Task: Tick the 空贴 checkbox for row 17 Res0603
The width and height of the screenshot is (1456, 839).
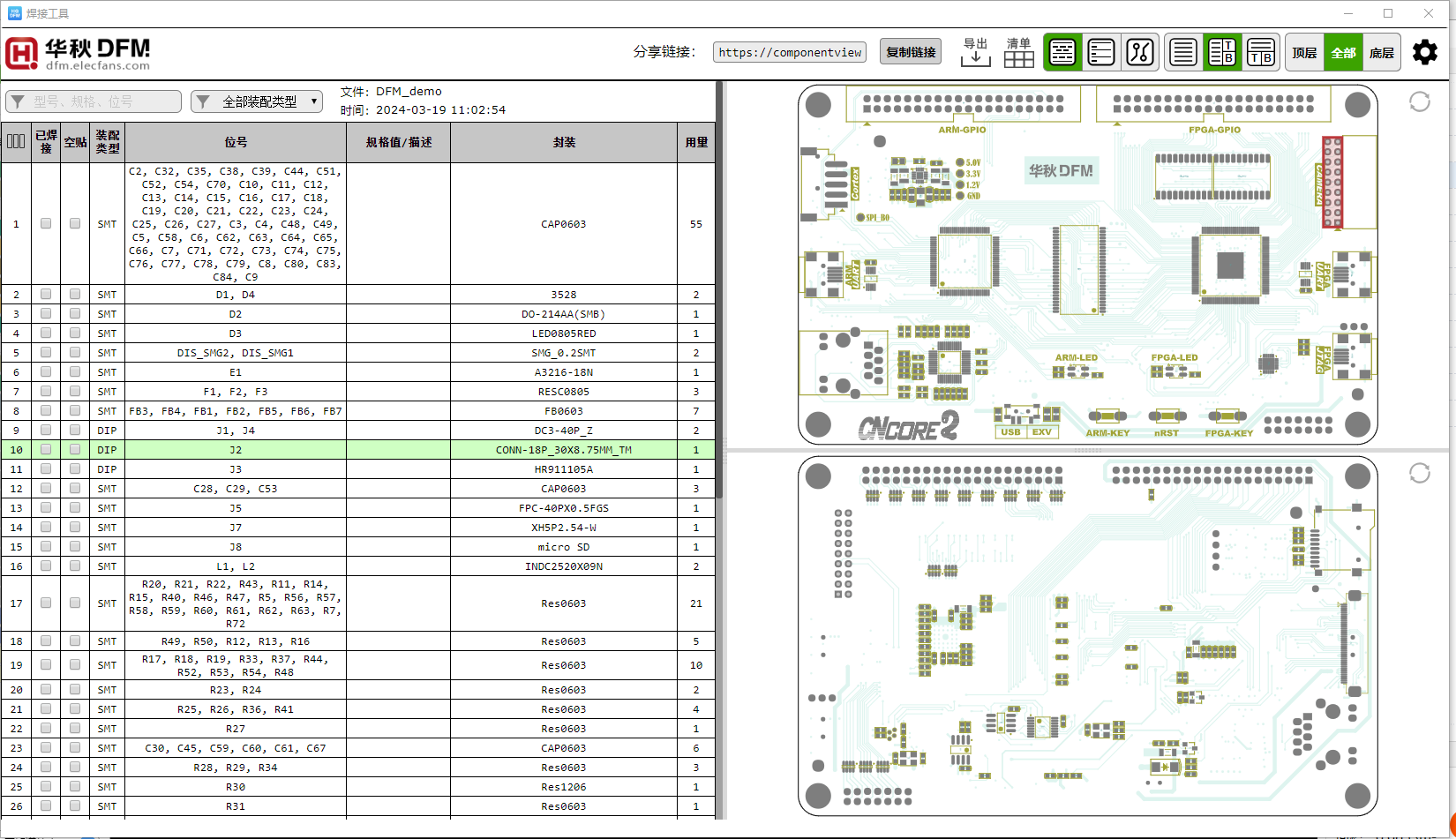Action: click(x=75, y=603)
